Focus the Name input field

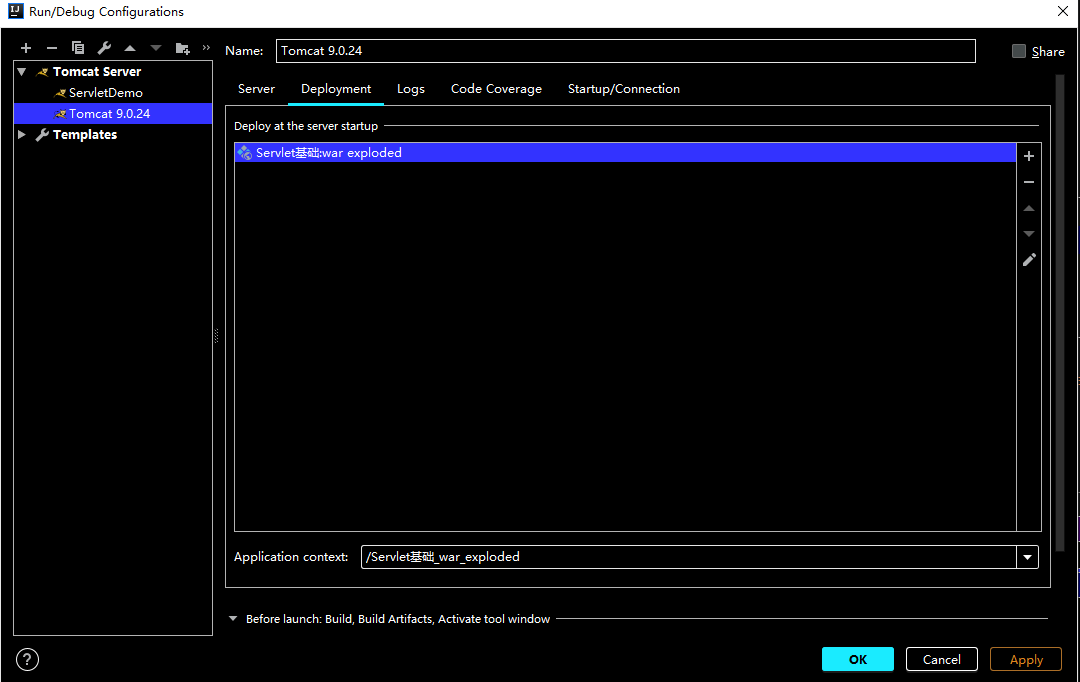coord(625,51)
